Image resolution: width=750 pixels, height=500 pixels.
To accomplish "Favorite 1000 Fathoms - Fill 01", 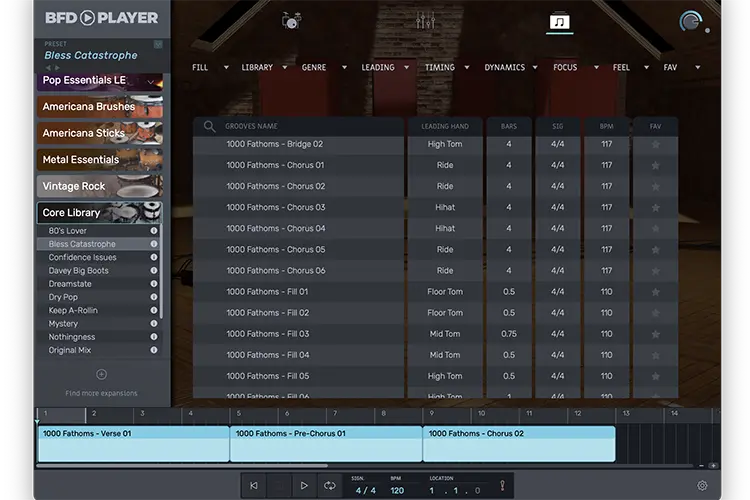I will pyautogui.click(x=655, y=292).
